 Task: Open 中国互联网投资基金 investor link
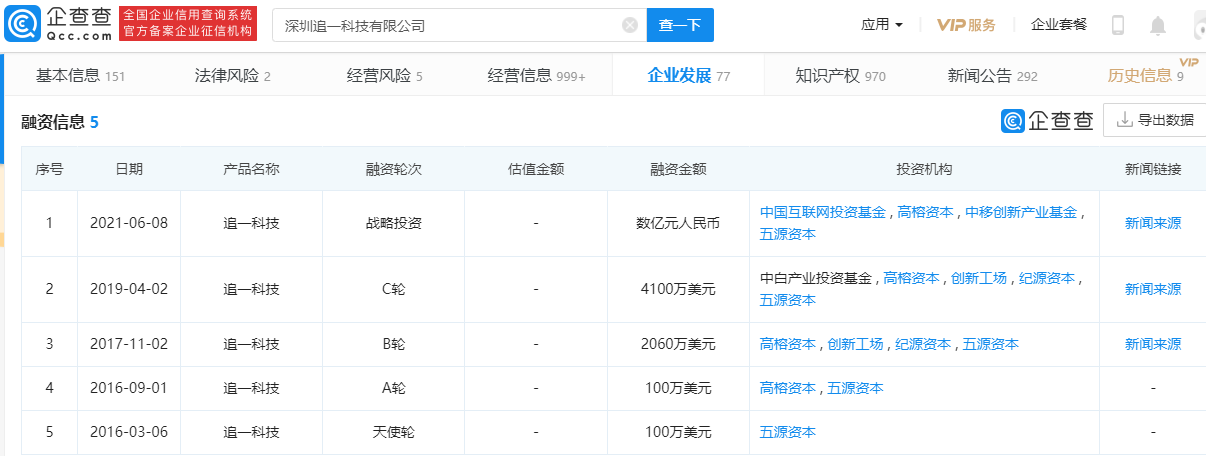pos(823,212)
